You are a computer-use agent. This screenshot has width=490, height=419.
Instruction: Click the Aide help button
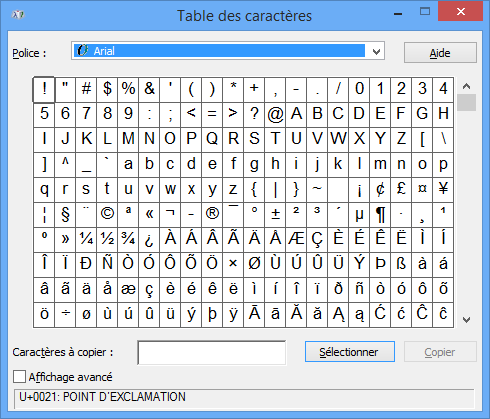click(440, 53)
